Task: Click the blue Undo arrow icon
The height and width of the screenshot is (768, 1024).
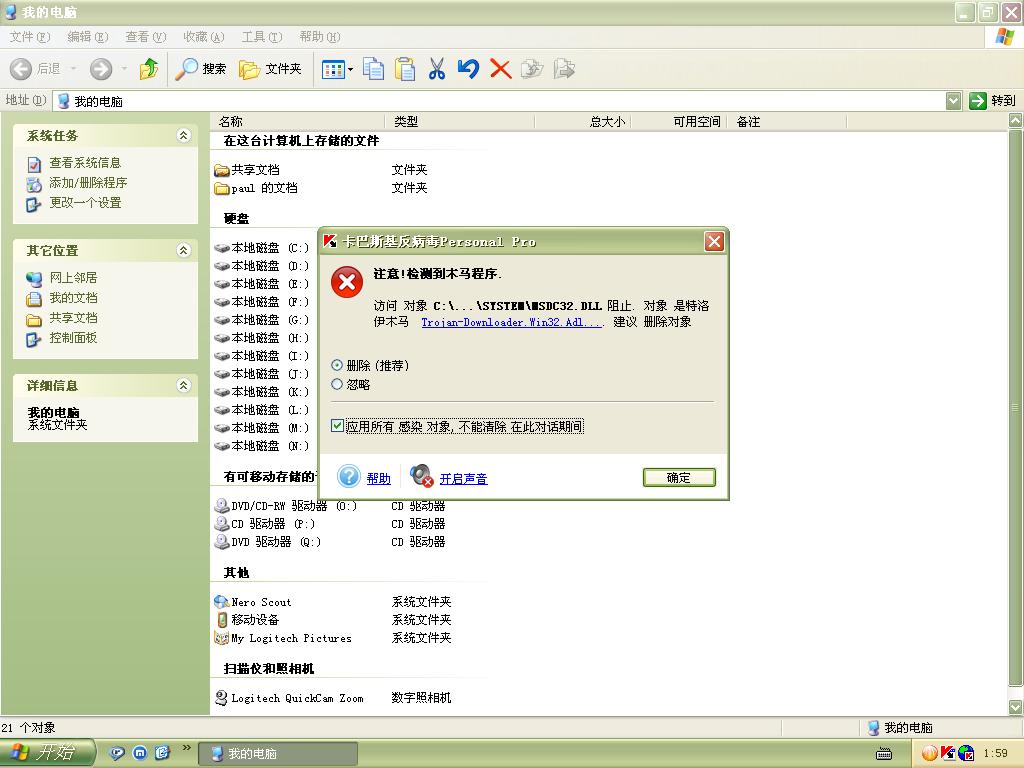Action: click(468, 69)
